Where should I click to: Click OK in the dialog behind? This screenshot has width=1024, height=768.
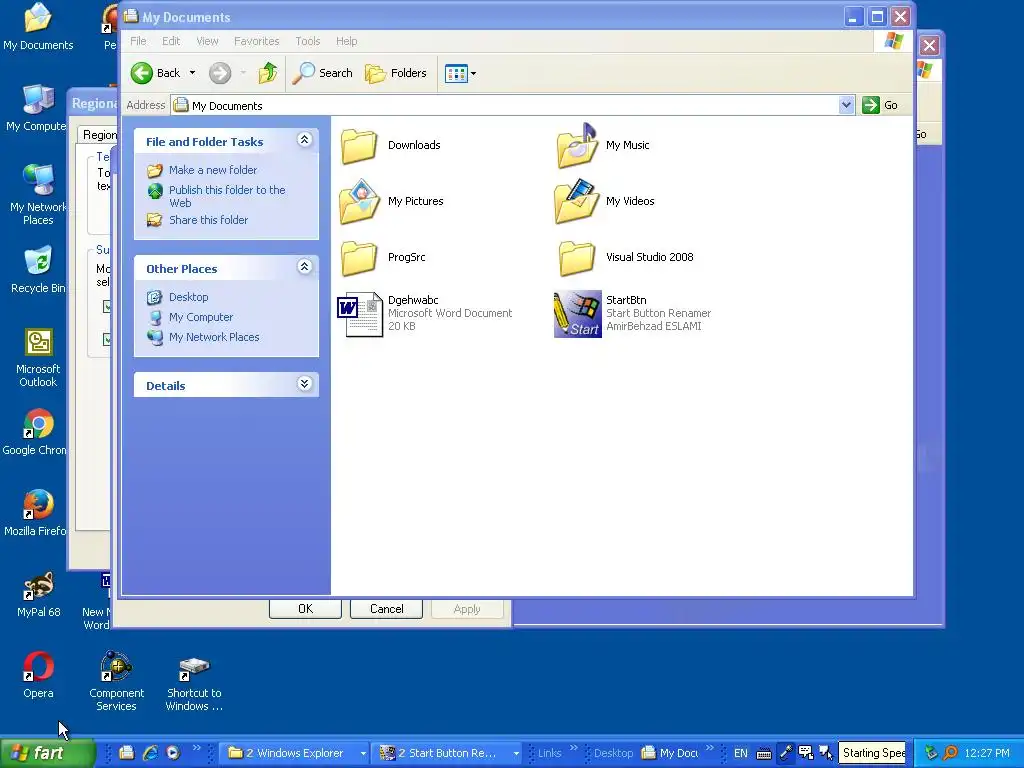coord(305,609)
